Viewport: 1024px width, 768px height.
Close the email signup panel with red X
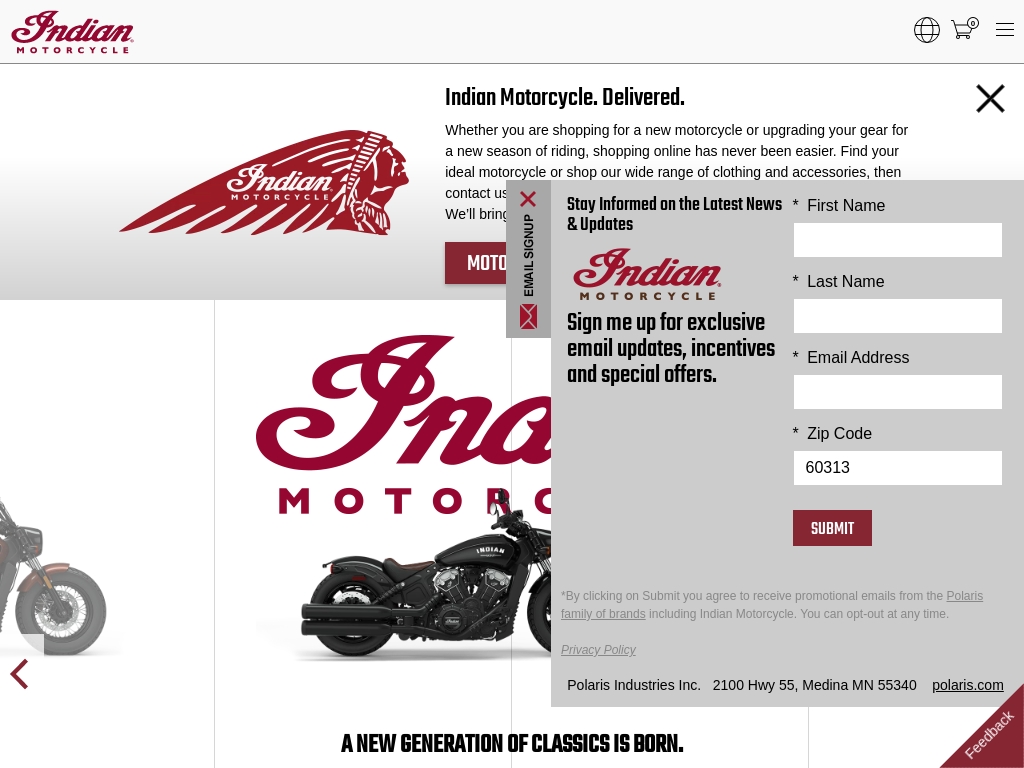[528, 199]
